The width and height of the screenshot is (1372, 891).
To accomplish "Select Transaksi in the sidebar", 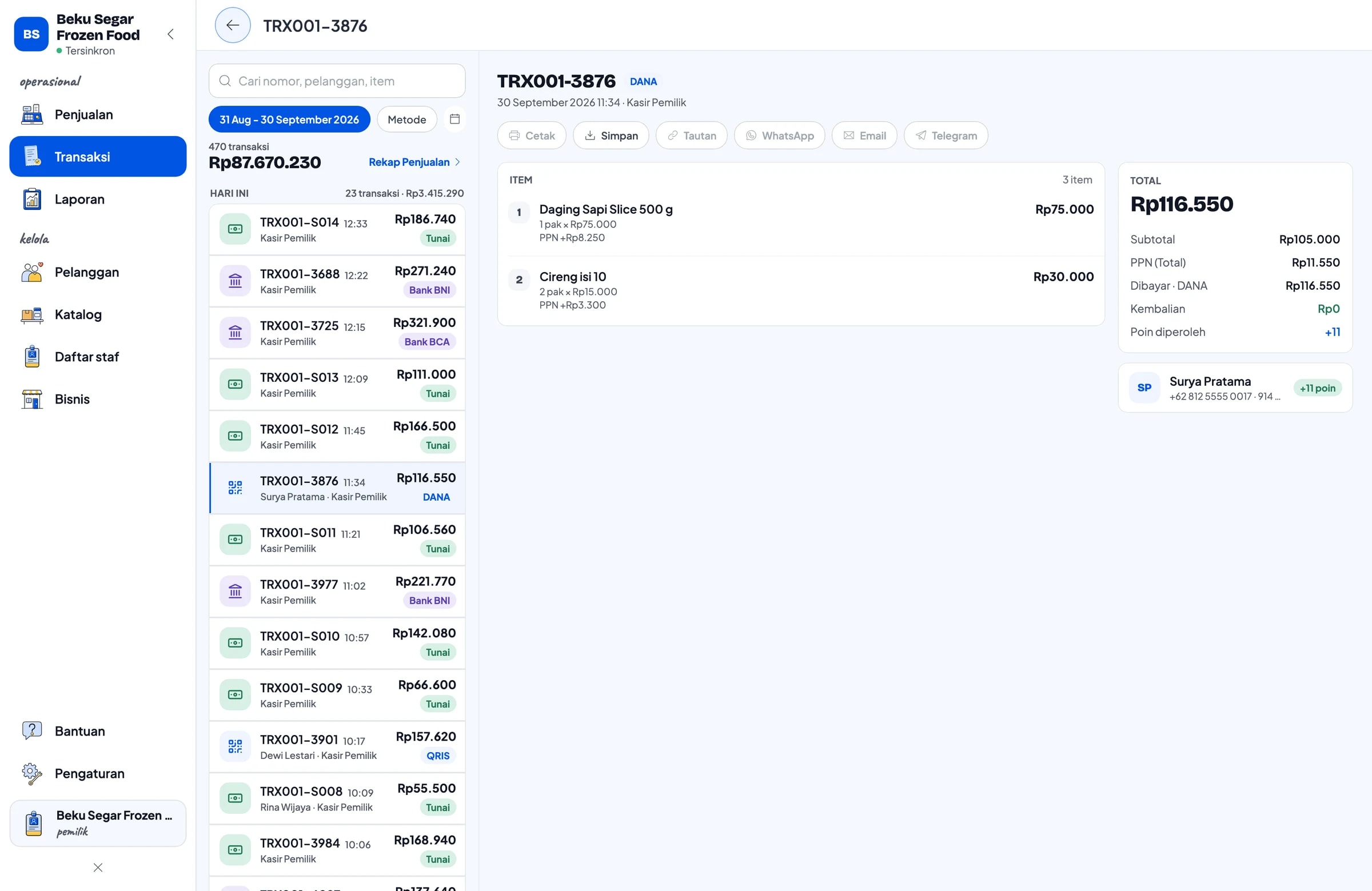I will tap(97, 157).
